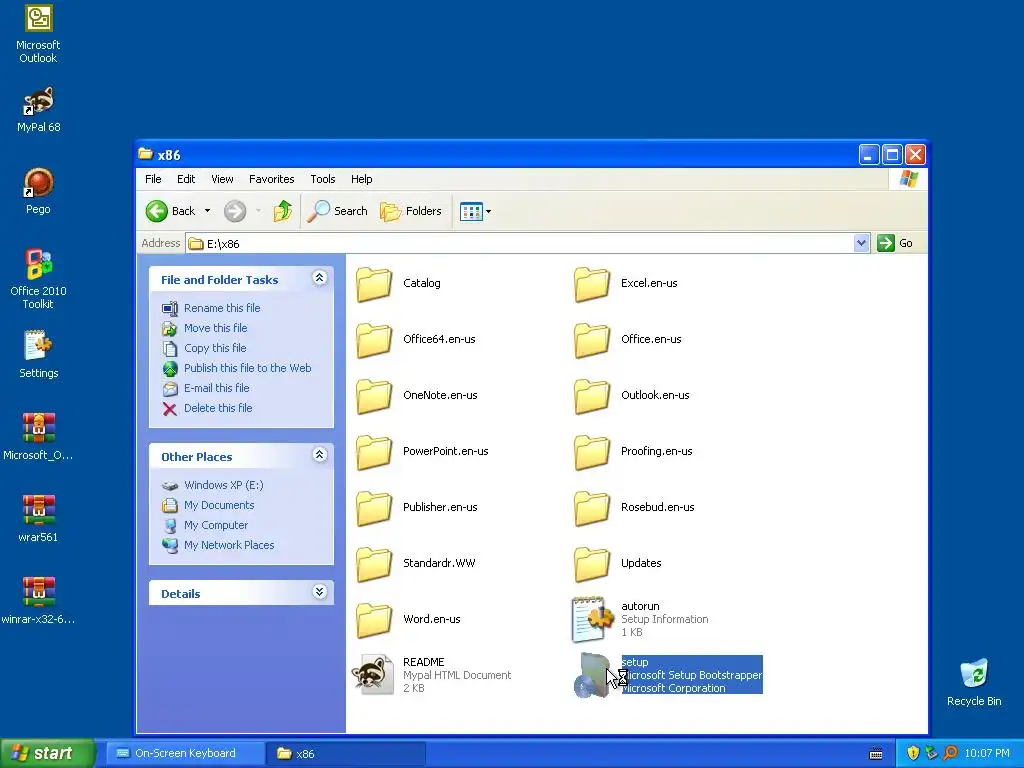The height and width of the screenshot is (768, 1024).
Task: Select the Office.en-us folder
Action: point(628,340)
